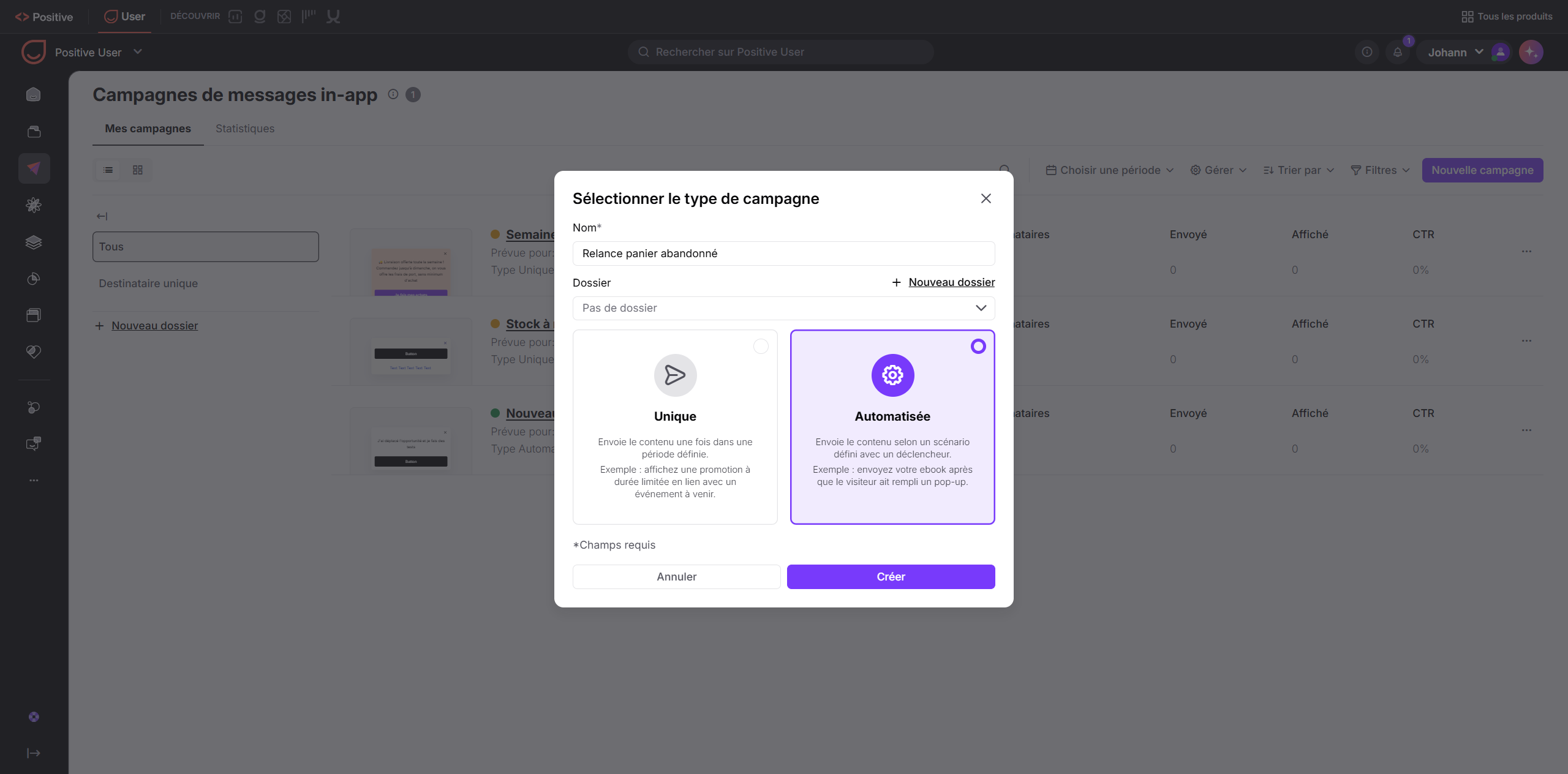This screenshot has height=774, width=1568.
Task: Open the Nouvelle campagne button
Action: (x=1482, y=170)
